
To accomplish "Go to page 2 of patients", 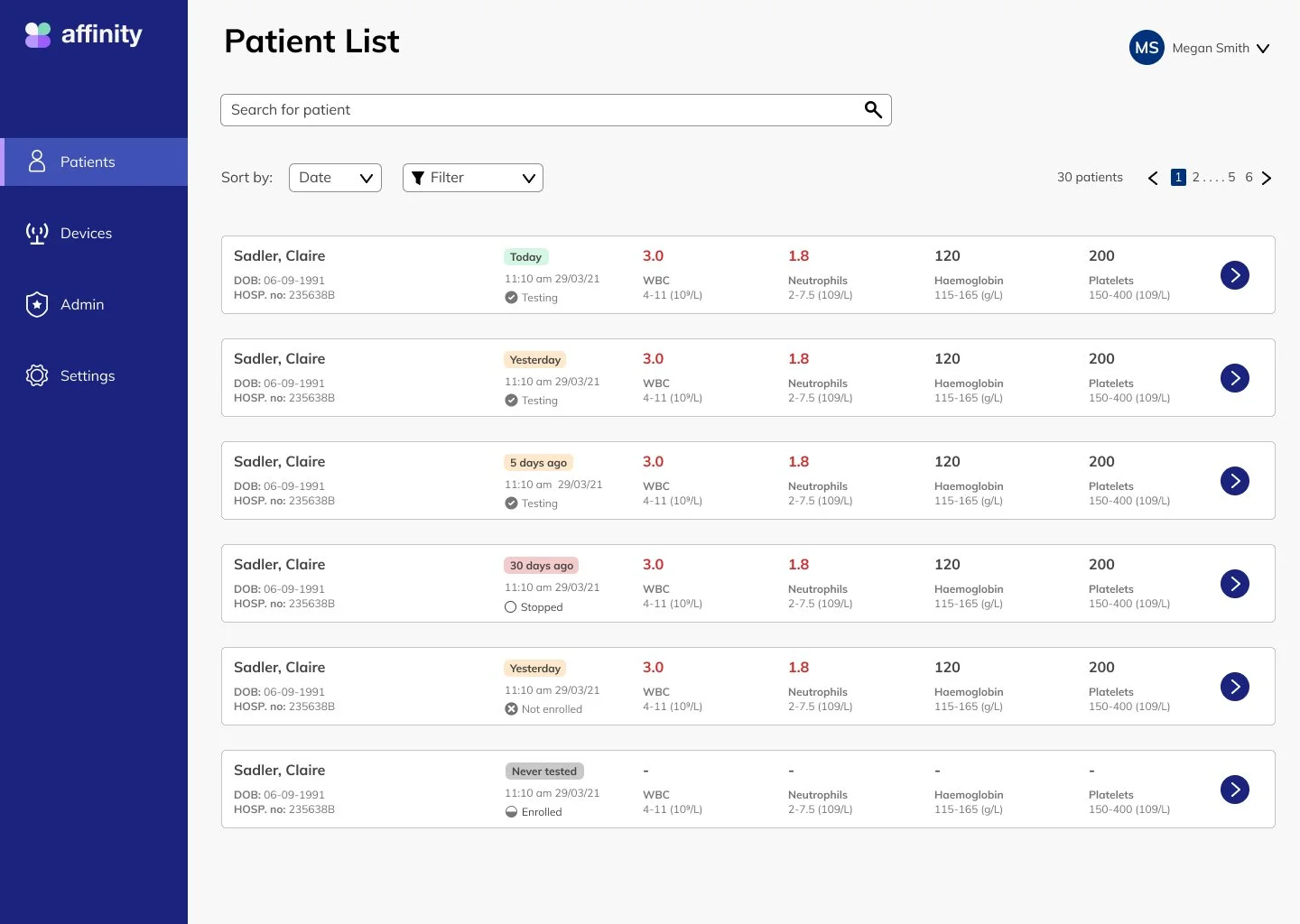I will pos(1196,178).
